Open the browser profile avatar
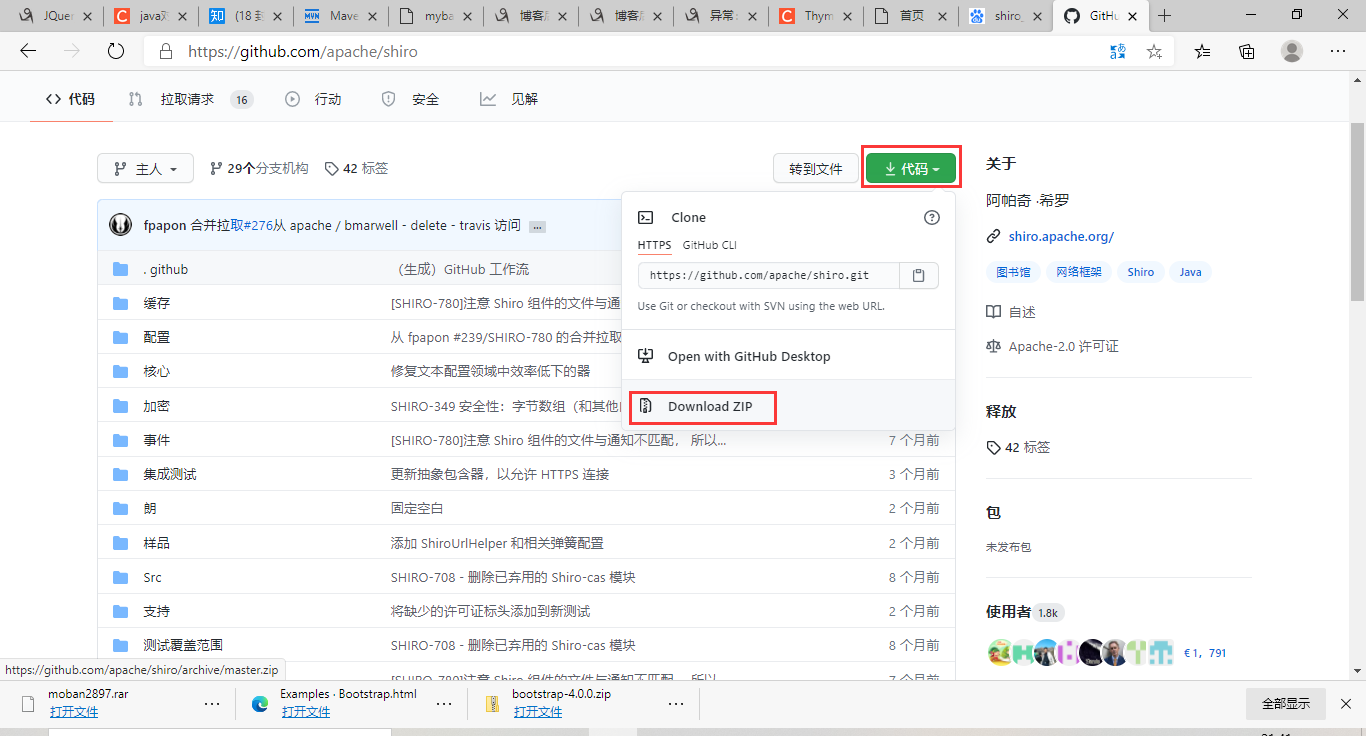Image resolution: width=1366 pixels, height=736 pixels. 1292,51
